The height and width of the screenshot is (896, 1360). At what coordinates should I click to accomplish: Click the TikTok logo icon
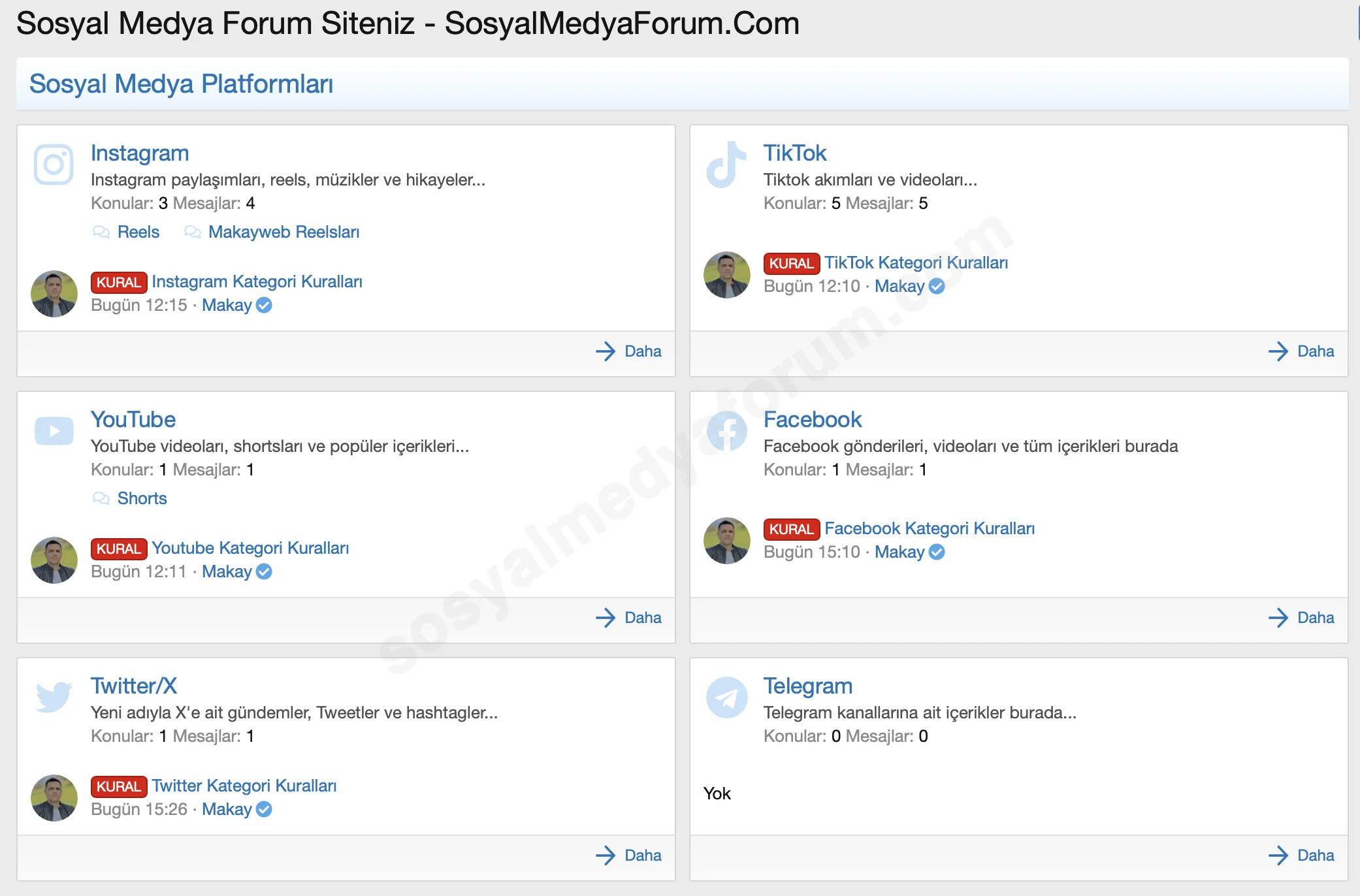726,165
